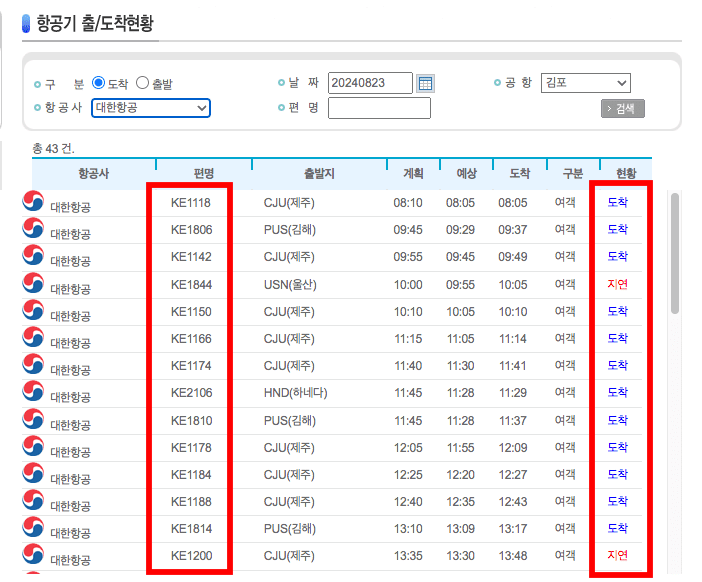The width and height of the screenshot is (702, 582).
Task: Select the 도착 (arrival) radio button
Action: pos(98,83)
